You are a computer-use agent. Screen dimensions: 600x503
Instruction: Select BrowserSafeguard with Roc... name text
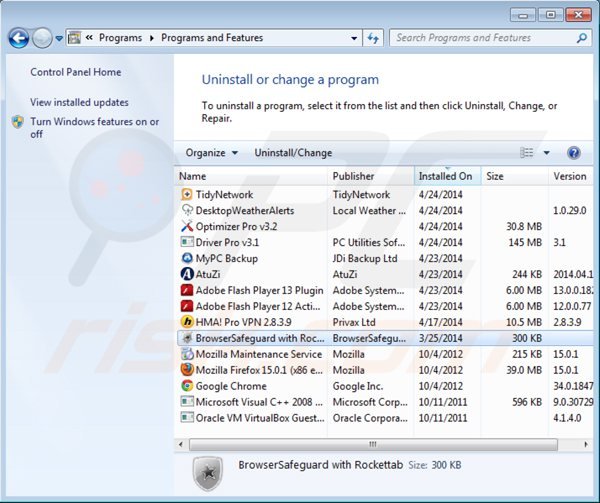260,338
